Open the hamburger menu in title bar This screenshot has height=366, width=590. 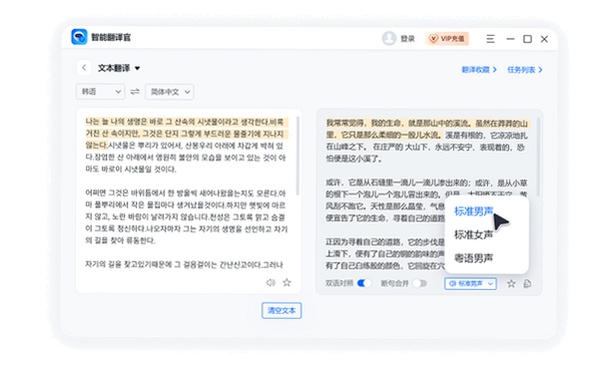(490, 39)
